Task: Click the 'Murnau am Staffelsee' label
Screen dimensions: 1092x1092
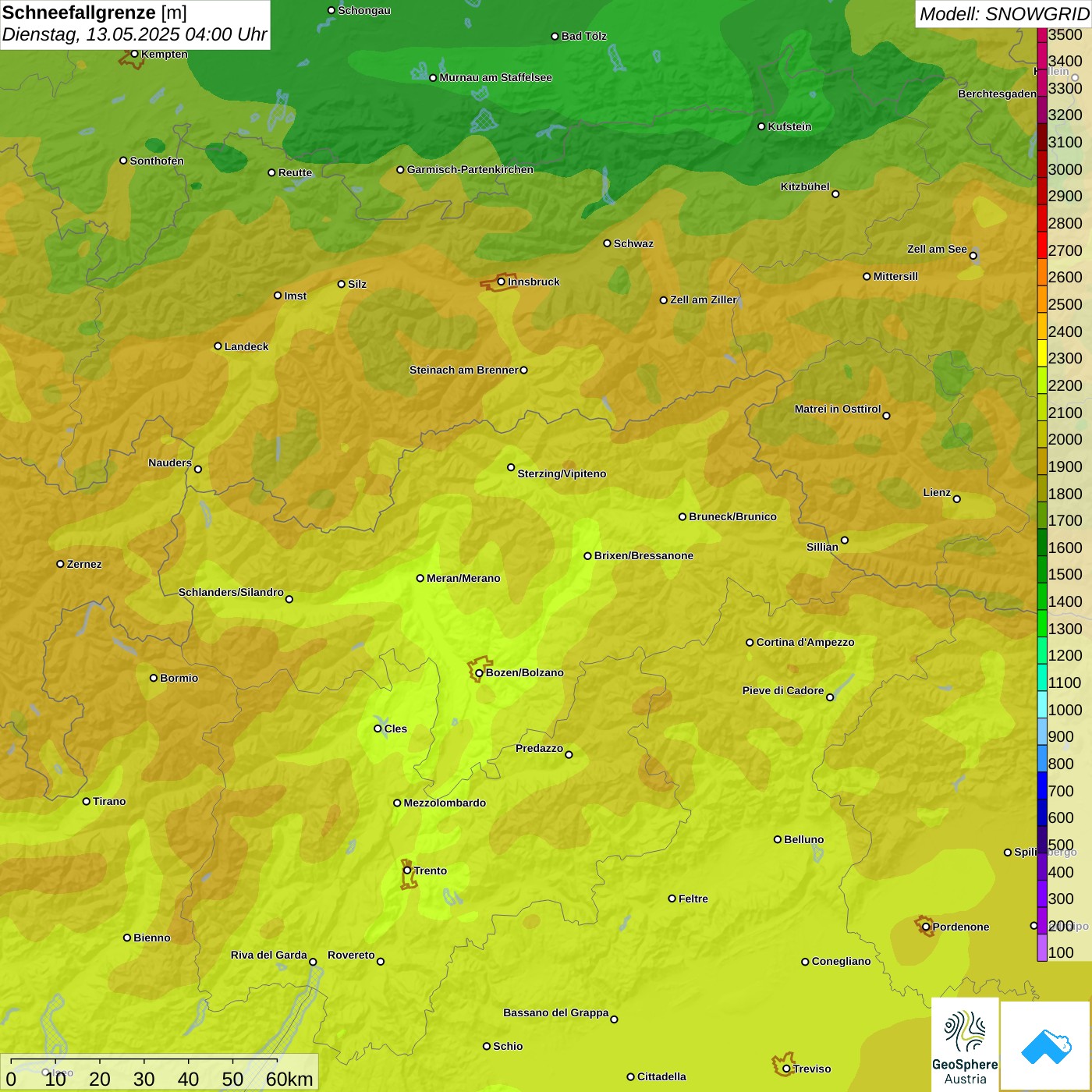Action: pos(496,77)
